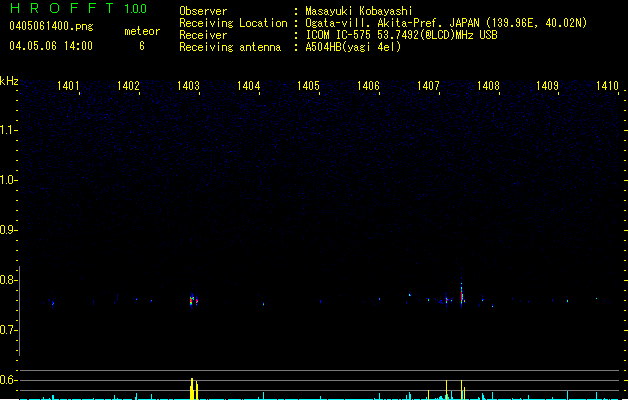
Task: Click the 1407 time axis marker
Action: (x=428, y=86)
